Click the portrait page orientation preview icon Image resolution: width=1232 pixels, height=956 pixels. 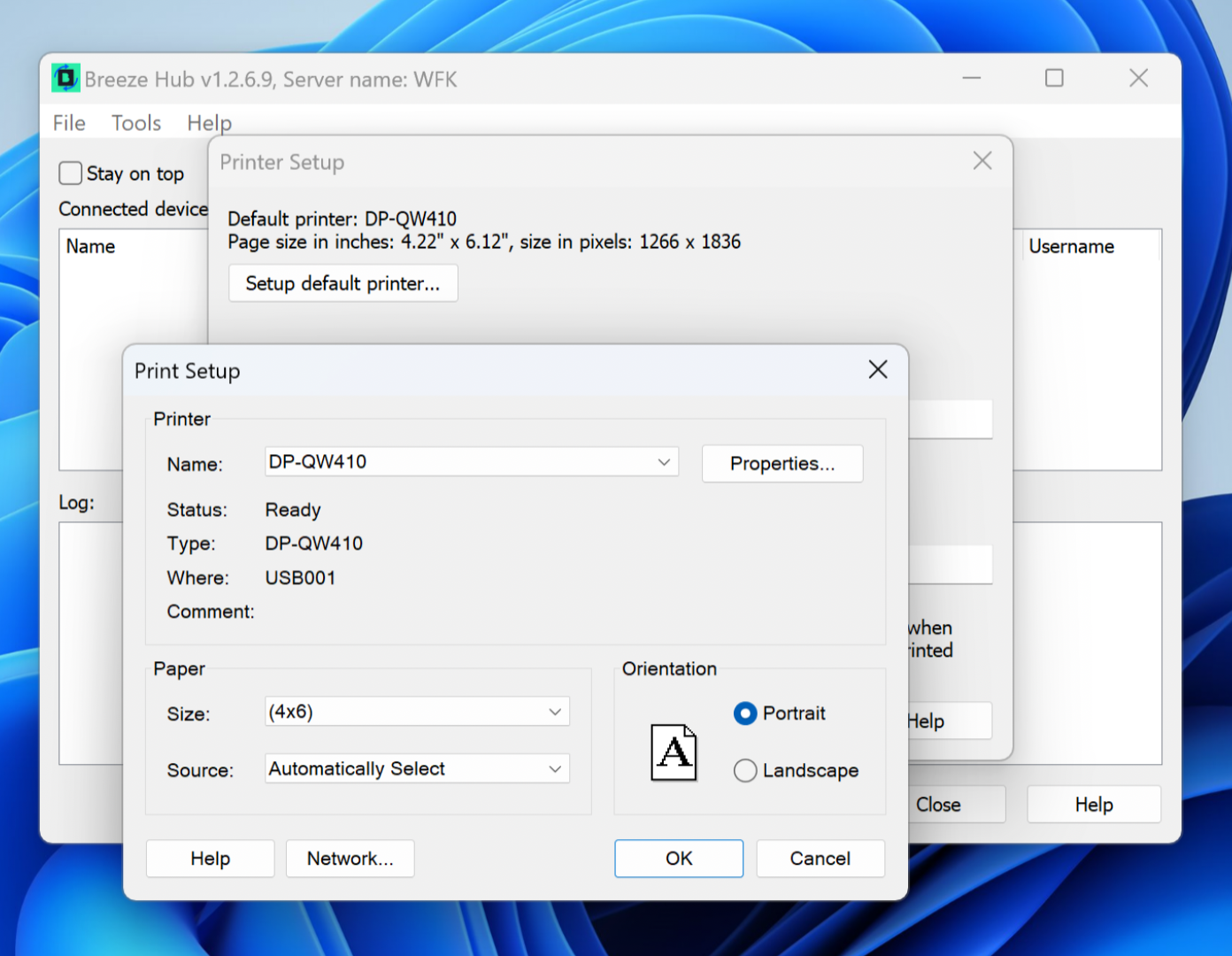(x=674, y=752)
